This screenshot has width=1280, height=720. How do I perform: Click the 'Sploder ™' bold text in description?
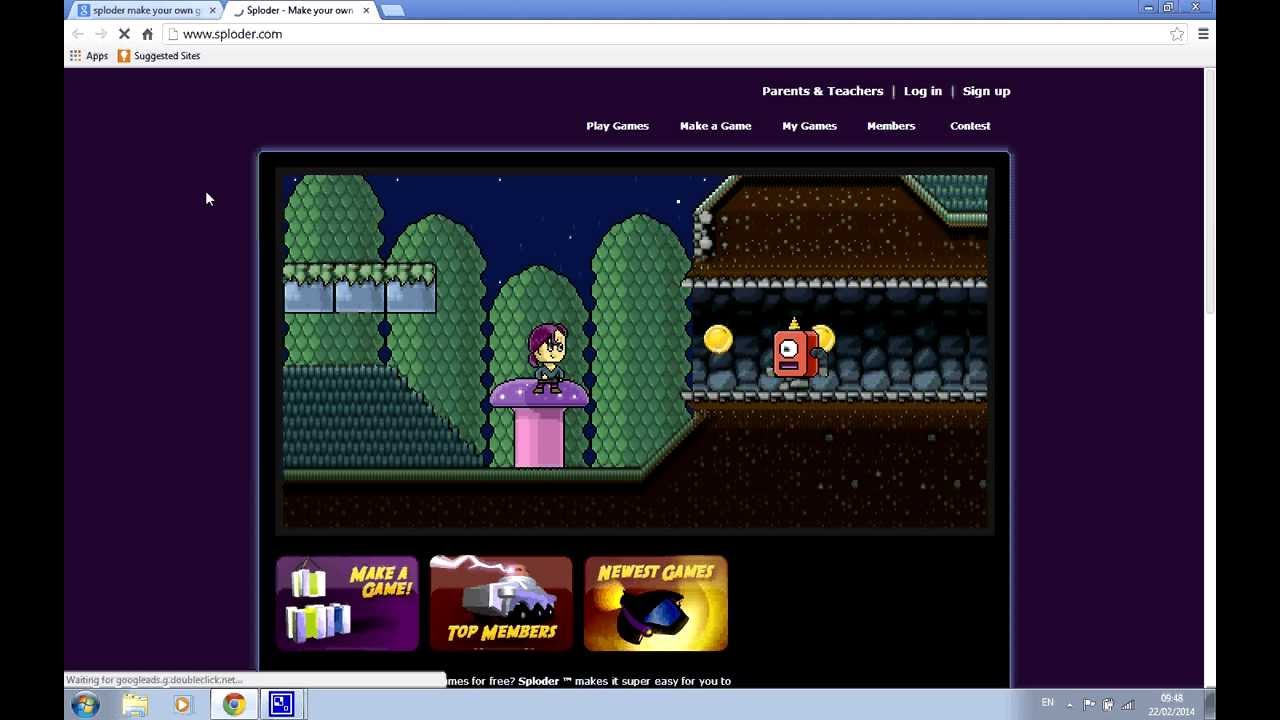544,681
